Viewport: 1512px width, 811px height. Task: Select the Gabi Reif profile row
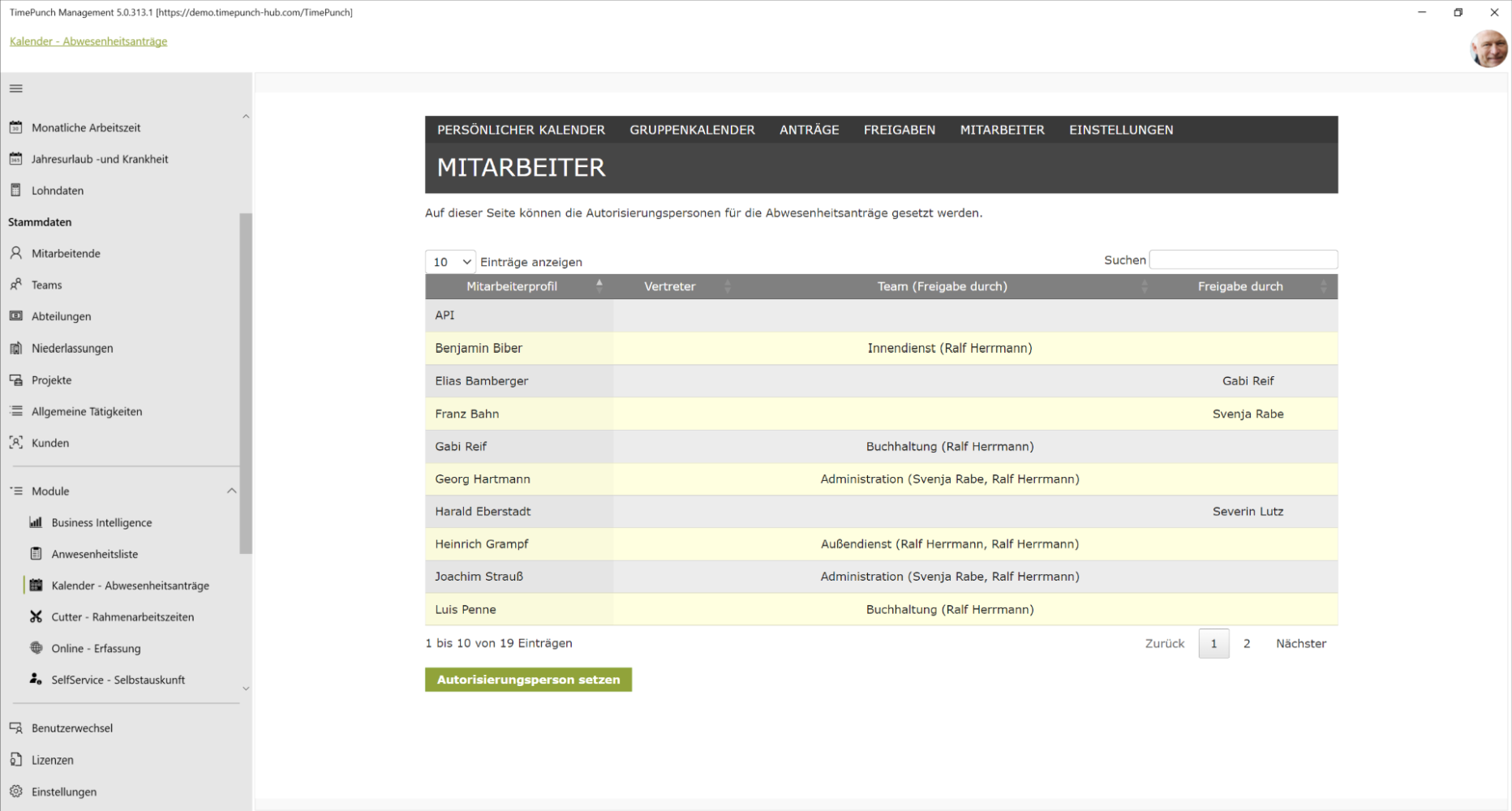pyautogui.click(x=882, y=446)
